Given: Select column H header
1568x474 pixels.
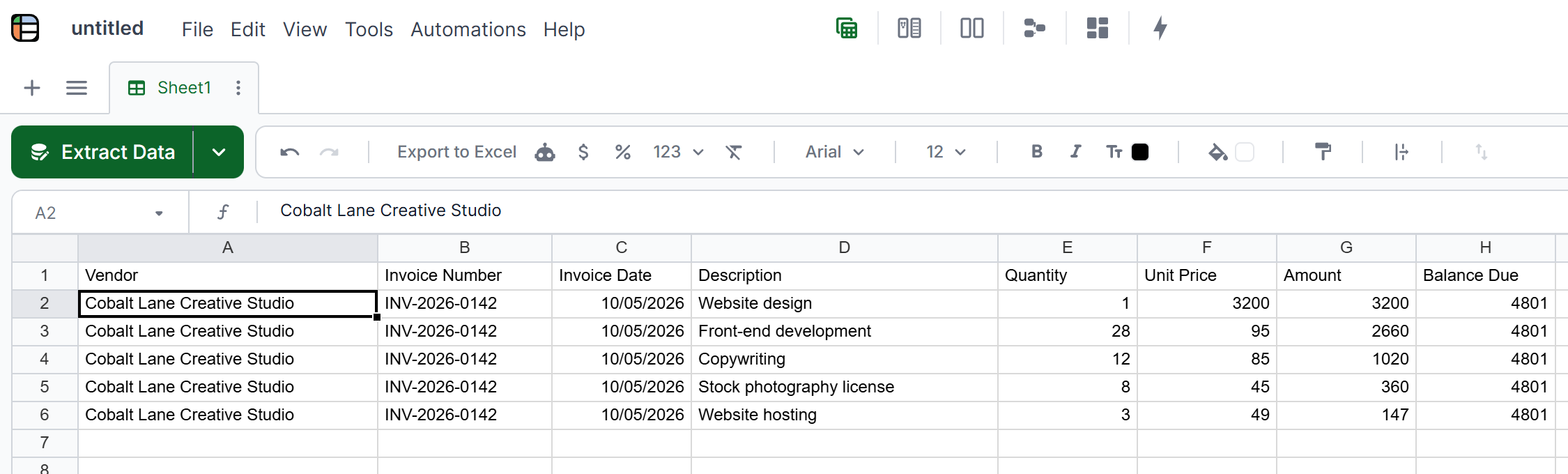Looking at the screenshot, I should coord(1486,248).
